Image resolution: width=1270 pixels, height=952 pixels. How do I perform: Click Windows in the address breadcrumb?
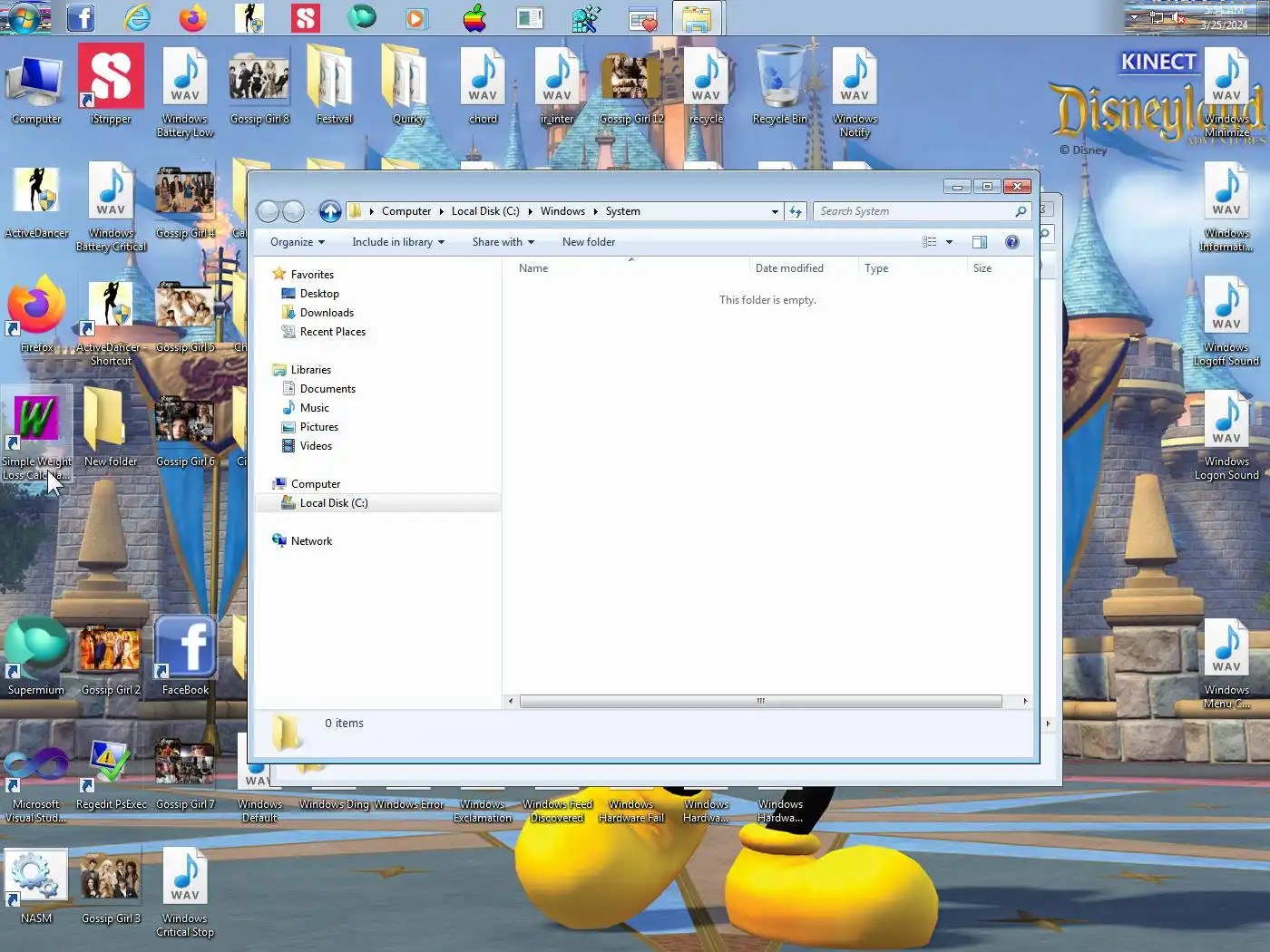coord(562,211)
